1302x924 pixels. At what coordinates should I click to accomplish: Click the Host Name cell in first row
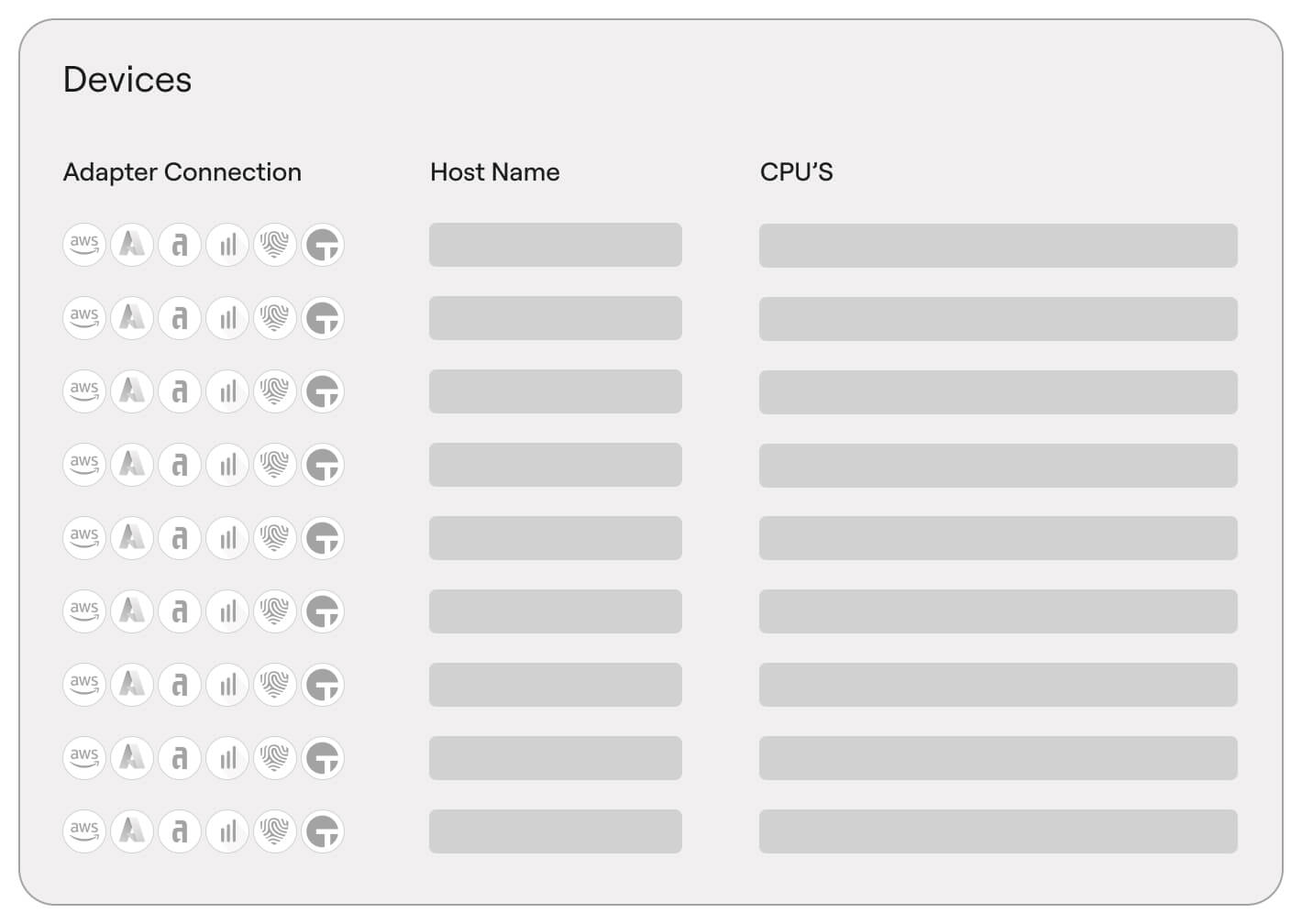[555, 245]
